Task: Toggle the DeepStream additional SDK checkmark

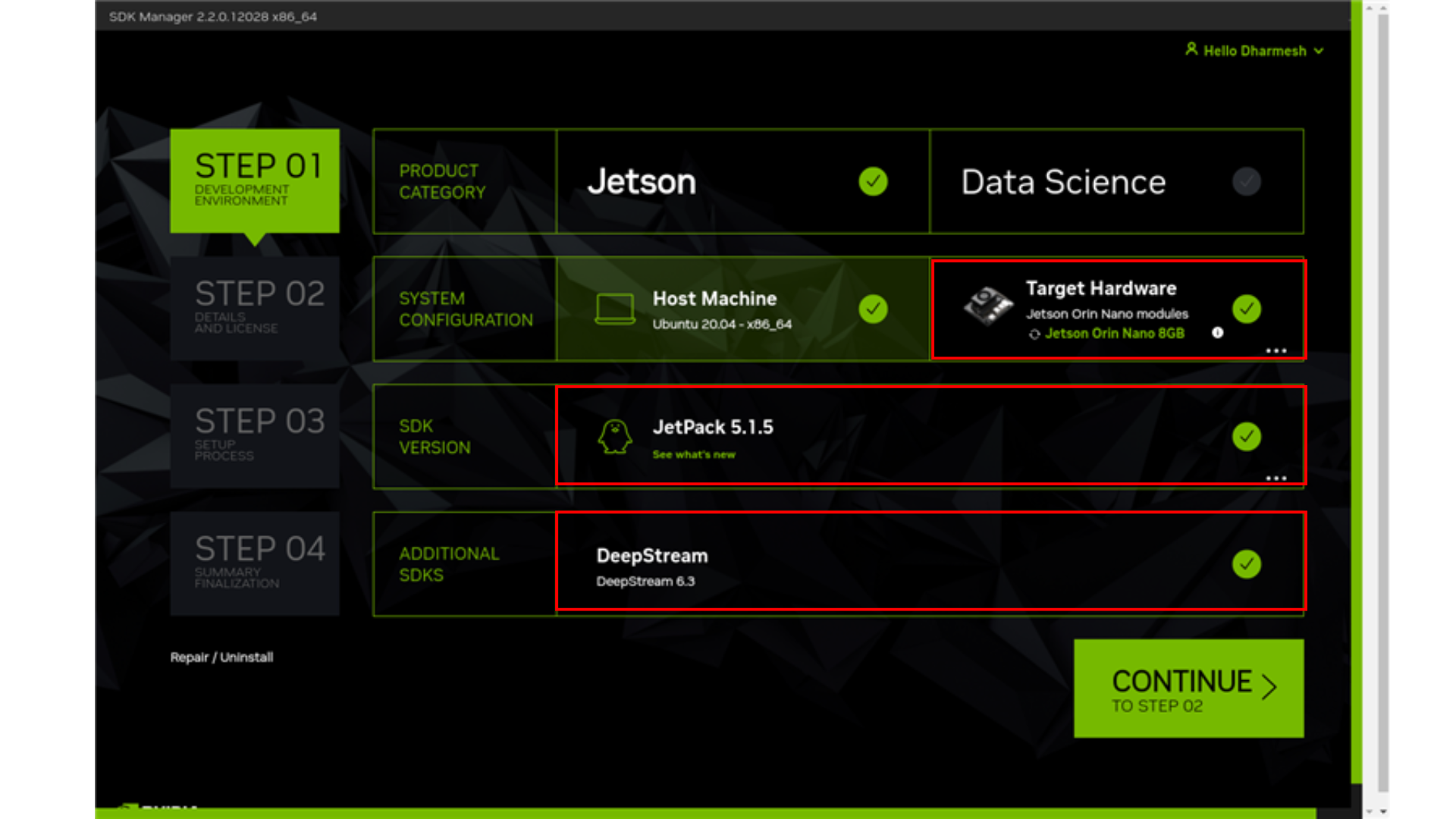Action: 1246,564
